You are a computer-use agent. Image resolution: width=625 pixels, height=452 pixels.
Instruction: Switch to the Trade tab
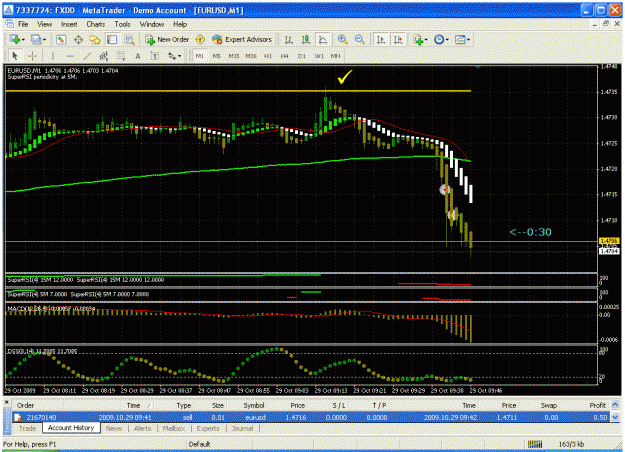tap(28, 428)
